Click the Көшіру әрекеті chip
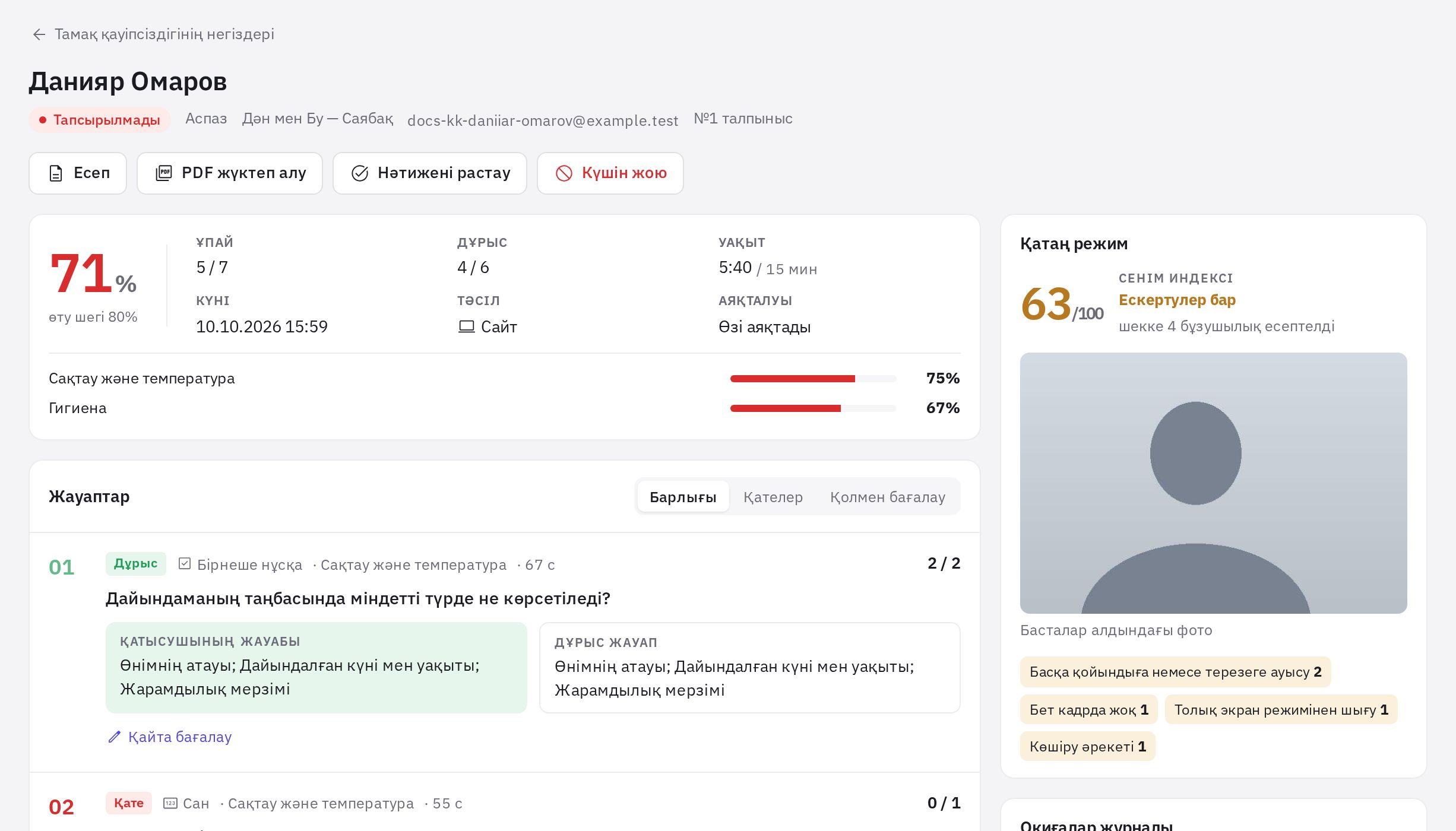 click(x=1088, y=747)
